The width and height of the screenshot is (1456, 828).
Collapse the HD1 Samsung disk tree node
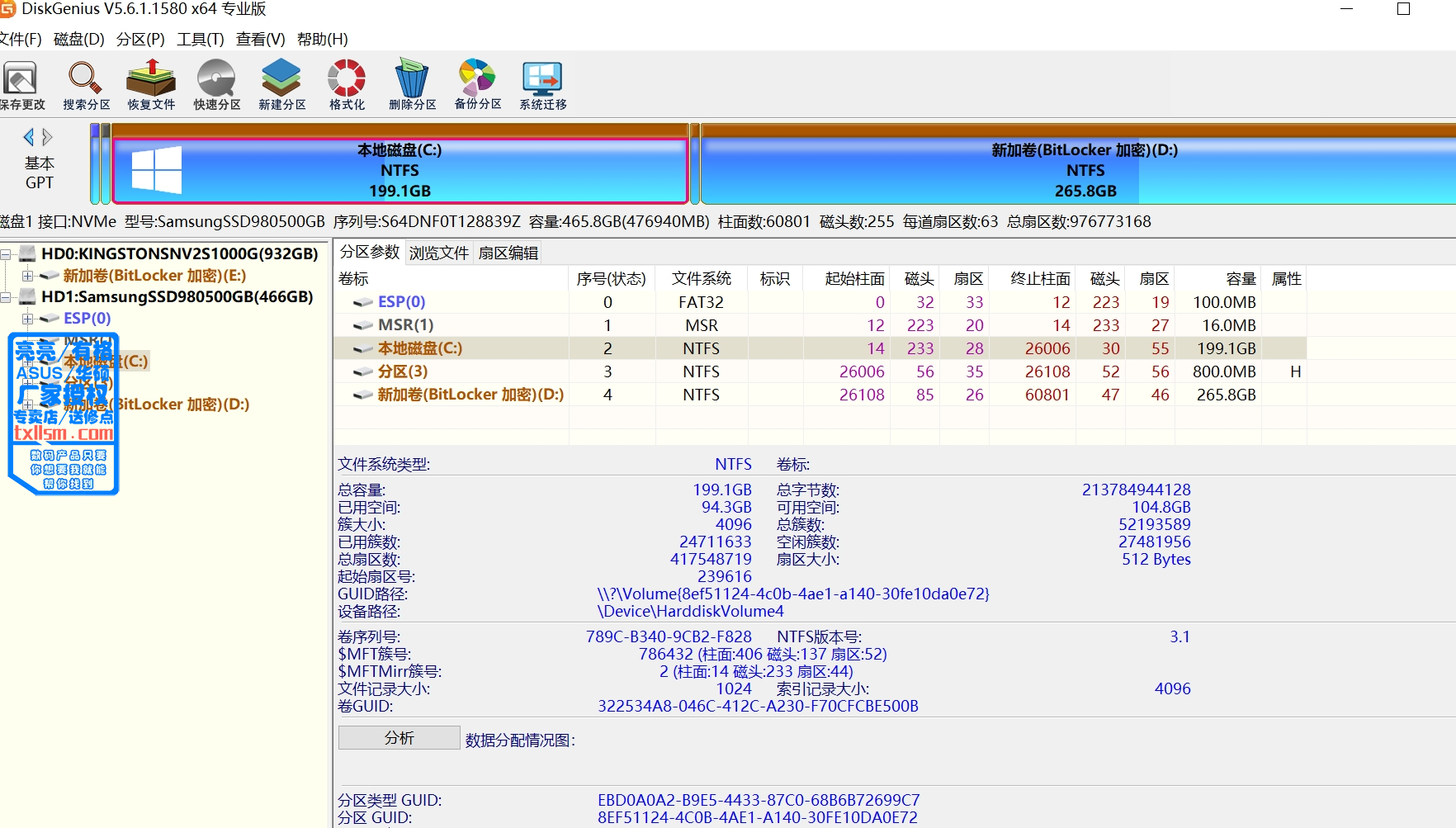point(6,297)
